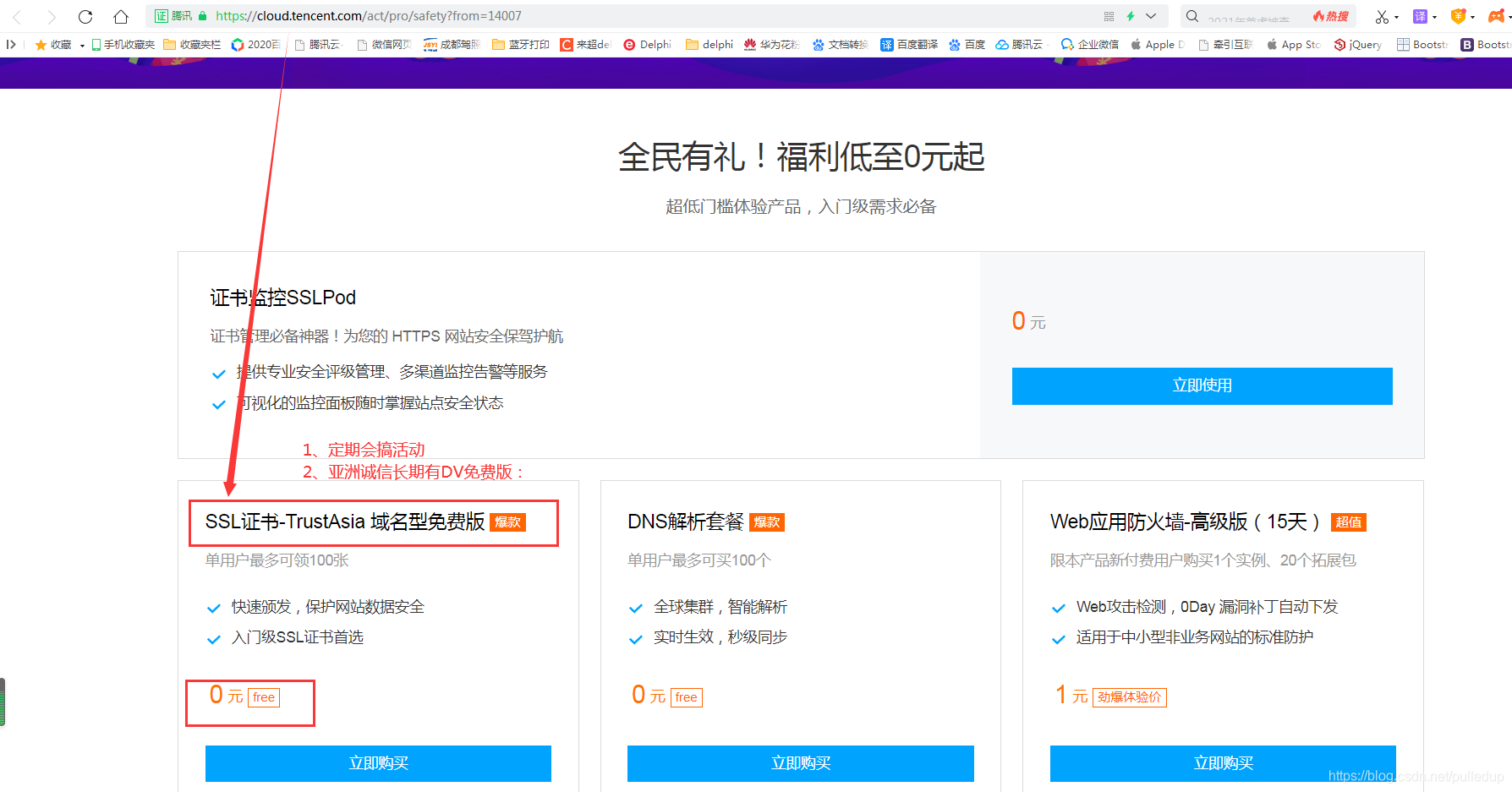Expand the 收藏 dropdown arrow
Image resolution: width=1512 pixels, height=792 pixels.
82,46
